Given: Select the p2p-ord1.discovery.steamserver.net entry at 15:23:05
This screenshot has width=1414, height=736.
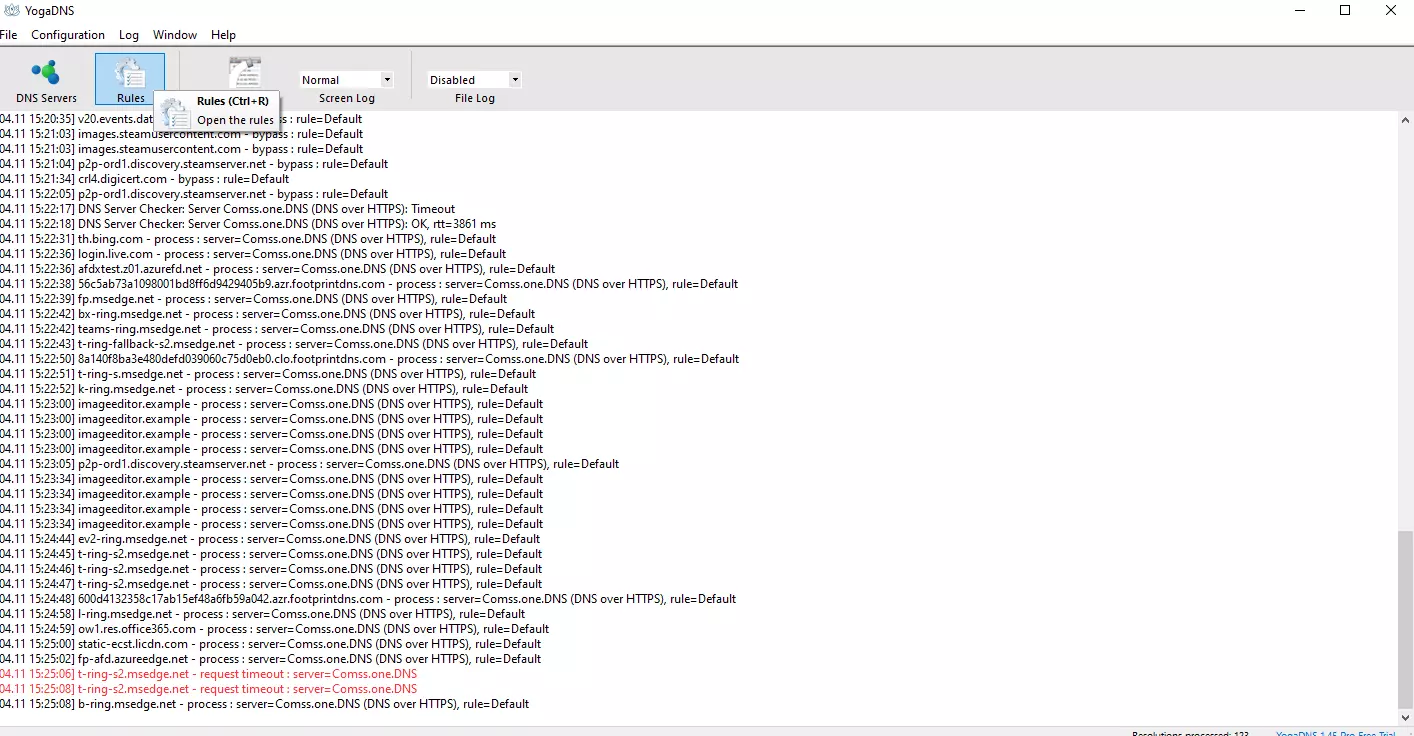Looking at the screenshot, I should point(310,464).
